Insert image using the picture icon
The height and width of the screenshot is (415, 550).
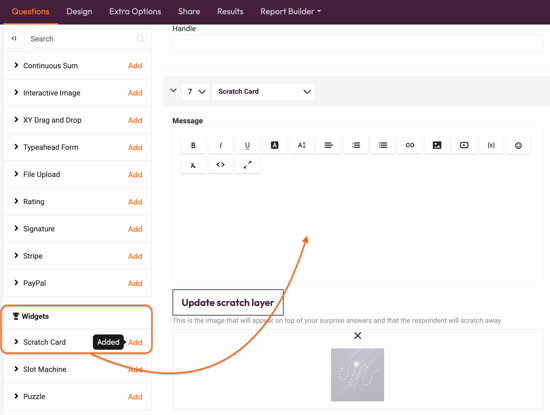(x=437, y=145)
